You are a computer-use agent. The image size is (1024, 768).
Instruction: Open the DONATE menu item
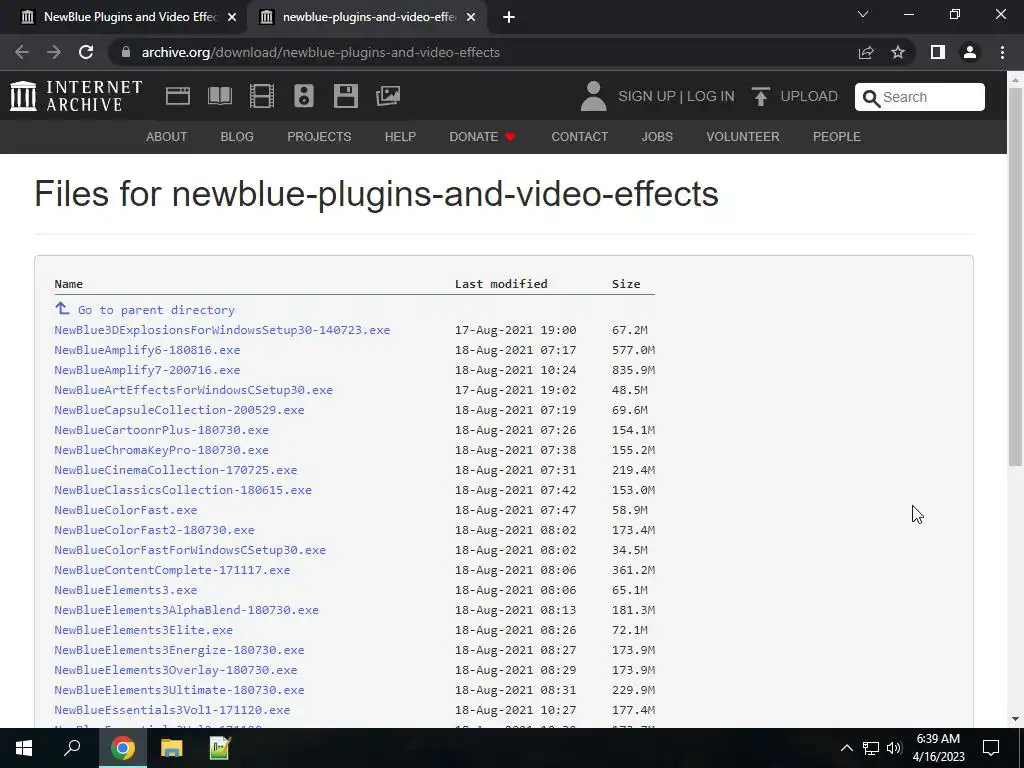tap(482, 136)
